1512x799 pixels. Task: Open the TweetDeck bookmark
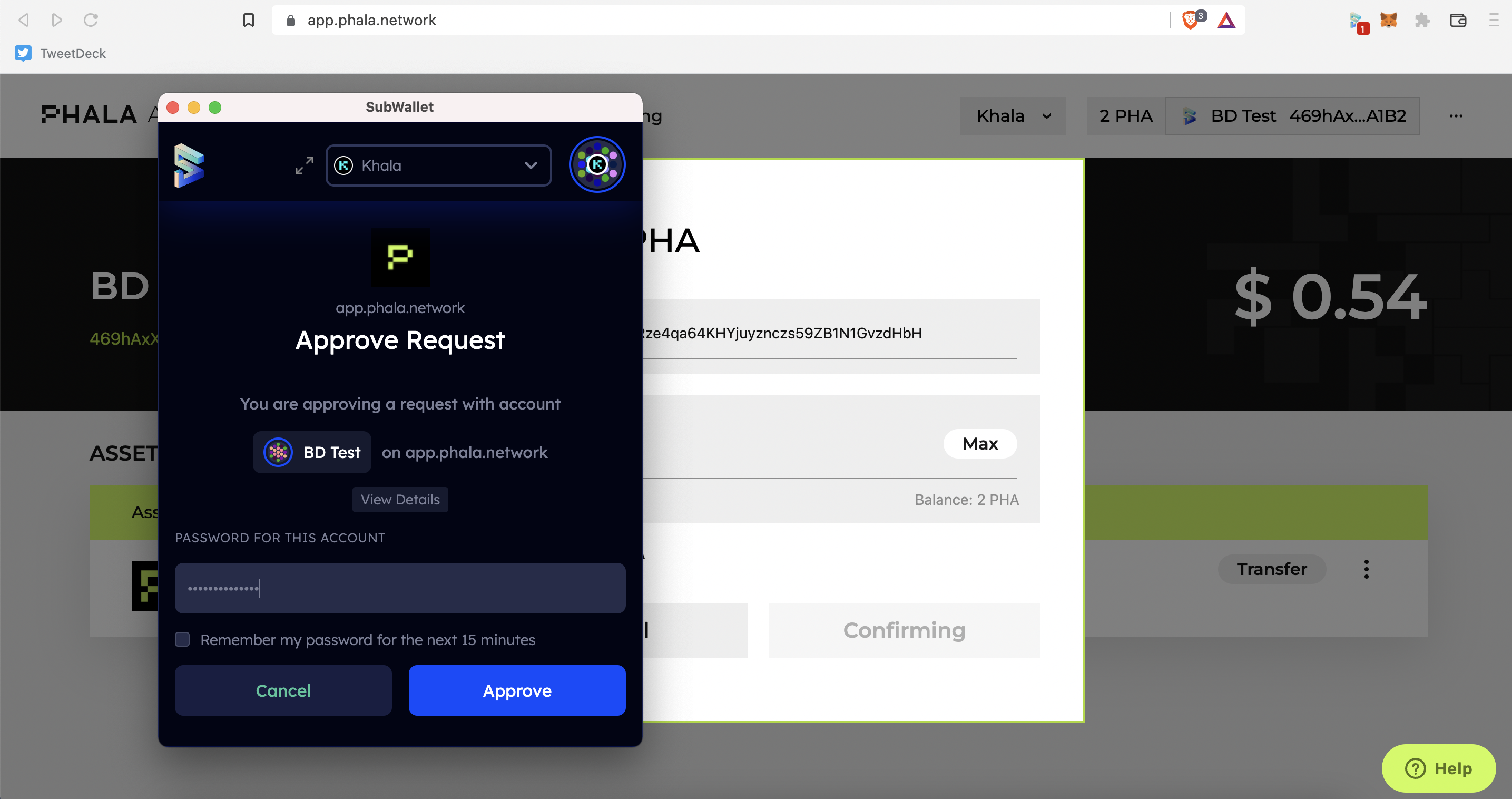pyautogui.click(x=61, y=53)
